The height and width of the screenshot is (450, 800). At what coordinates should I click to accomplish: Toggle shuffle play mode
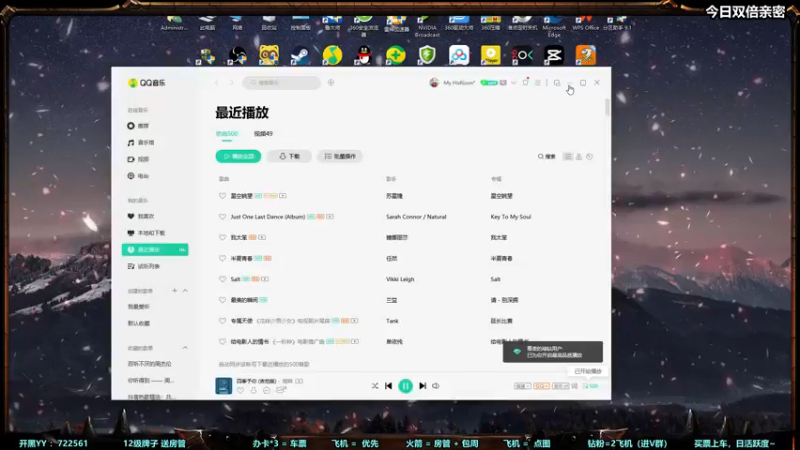pos(375,386)
